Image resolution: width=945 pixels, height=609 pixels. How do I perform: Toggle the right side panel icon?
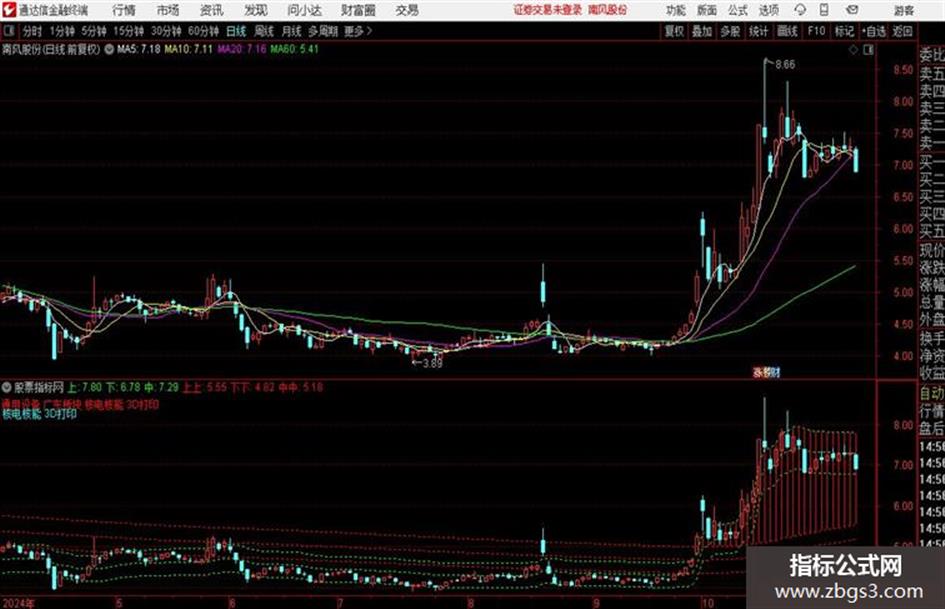[868, 50]
